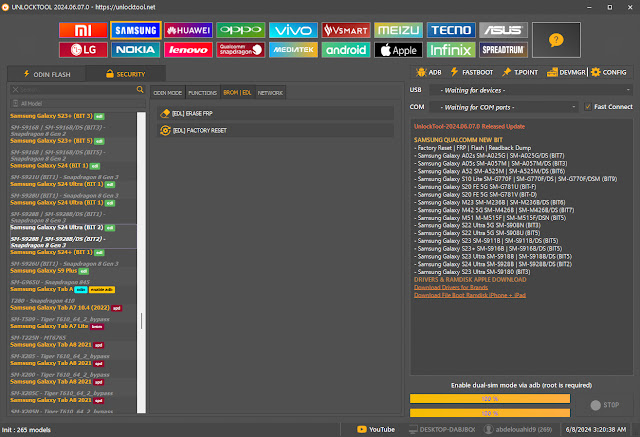Image resolution: width=640 pixels, height=437 pixels.
Task: Open the CONFIG settings
Action: point(609,72)
